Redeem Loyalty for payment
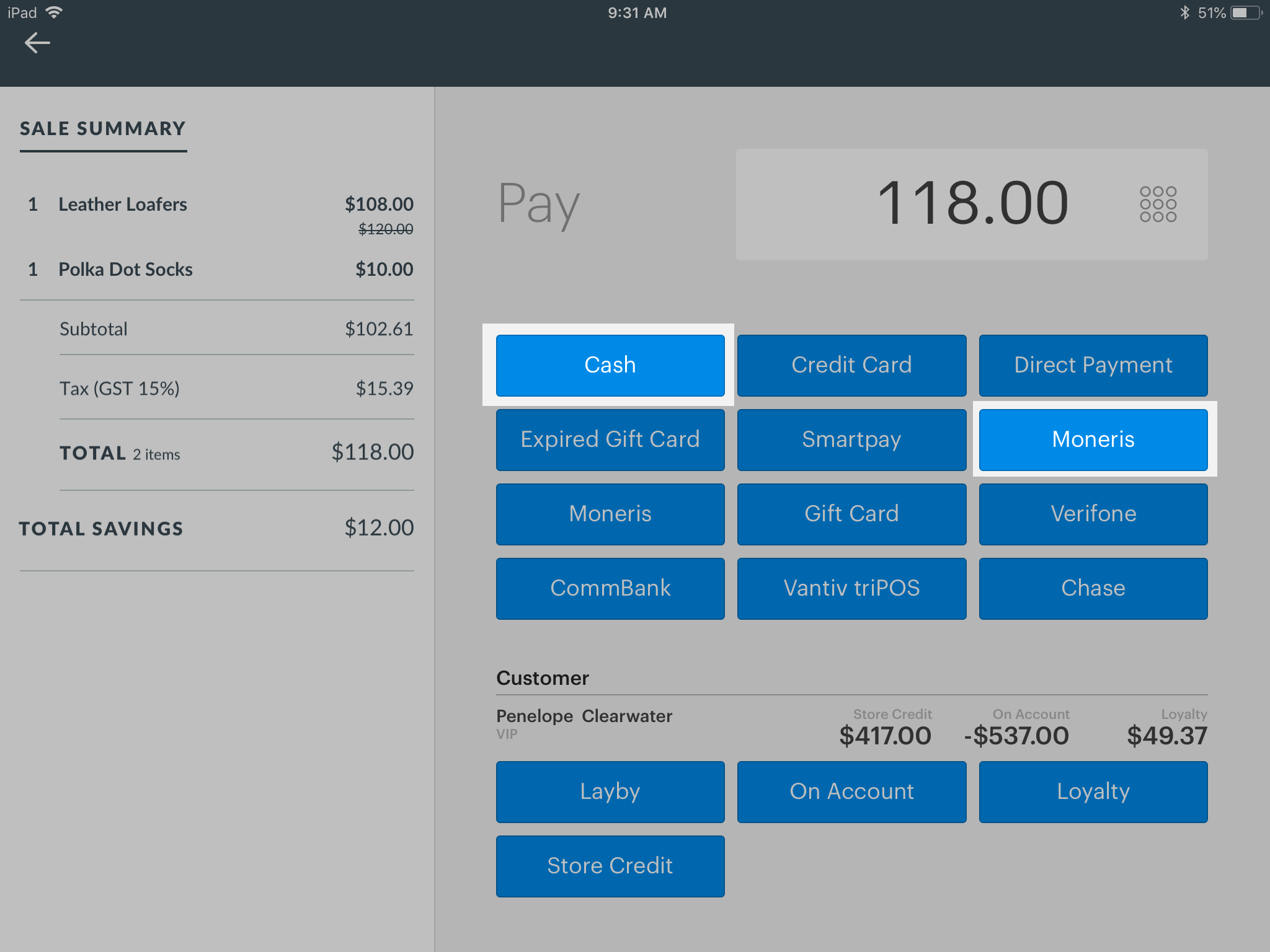This screenshot has height=952, width=1270. [1093, 791]
